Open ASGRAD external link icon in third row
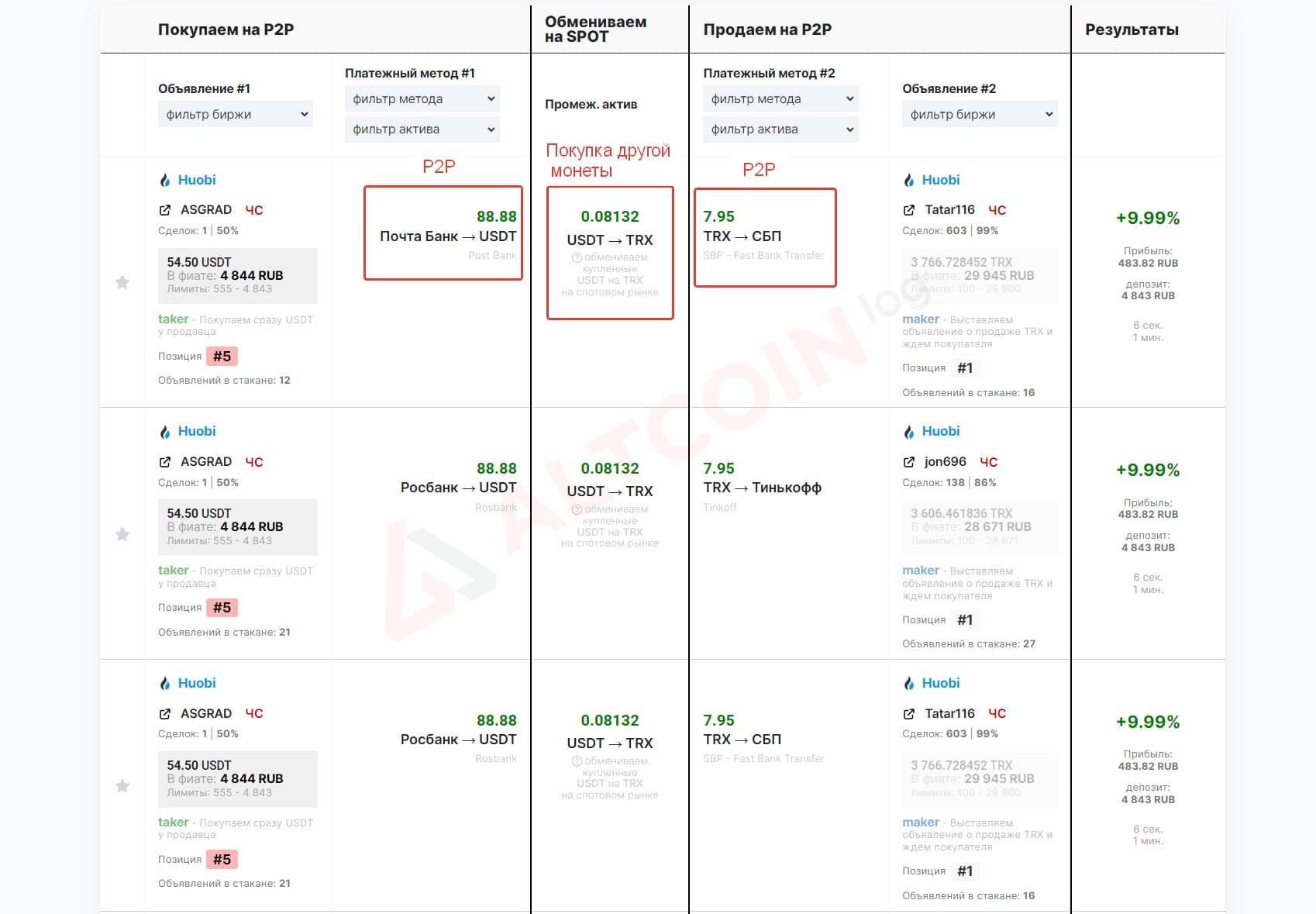The image size is (1316, 914). 164,714
